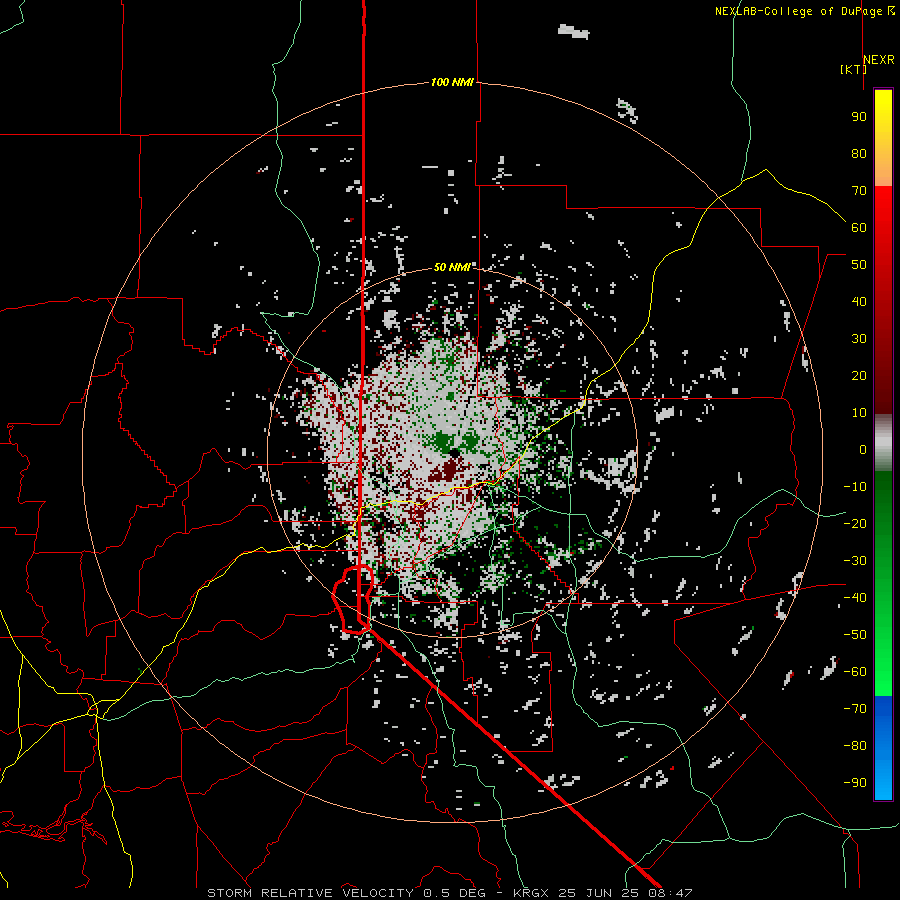
Task: Select the 0 value on velocity scale
Action: 863,450
